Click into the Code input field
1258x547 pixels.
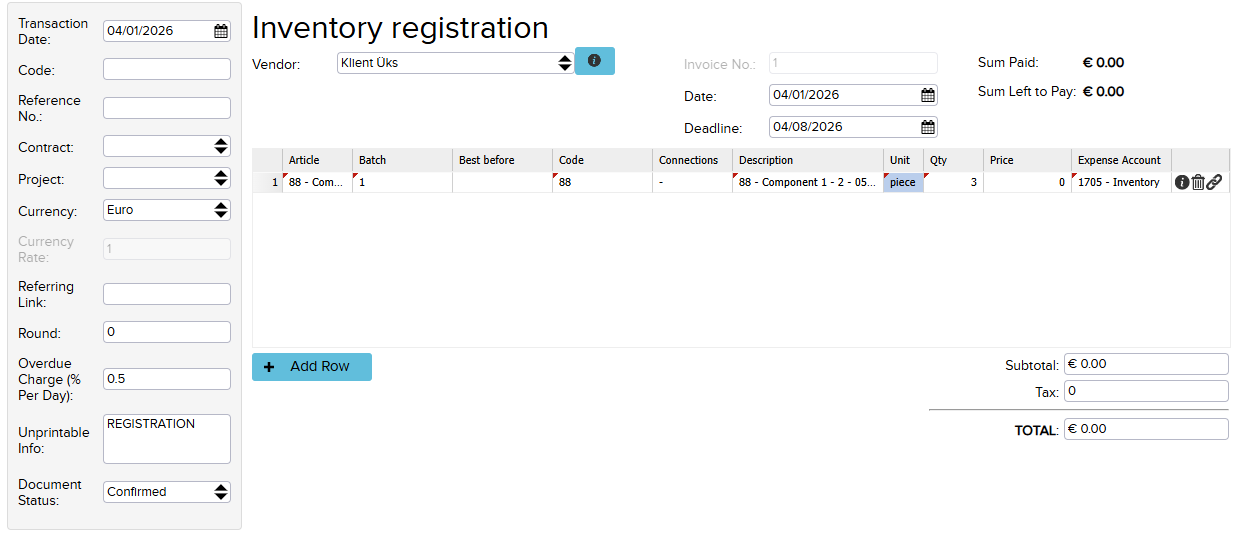(x=166, y=69)
